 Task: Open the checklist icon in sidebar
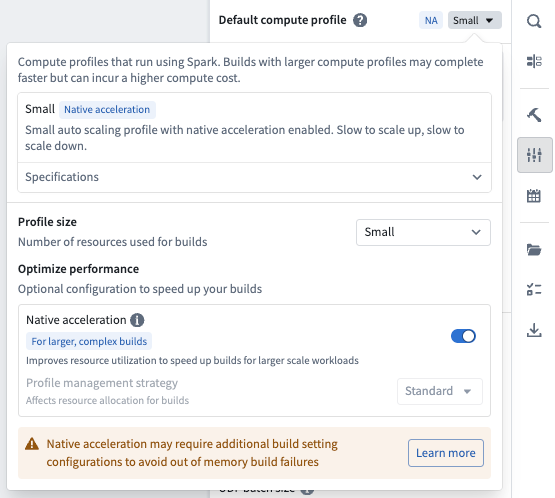coord(534,289)
